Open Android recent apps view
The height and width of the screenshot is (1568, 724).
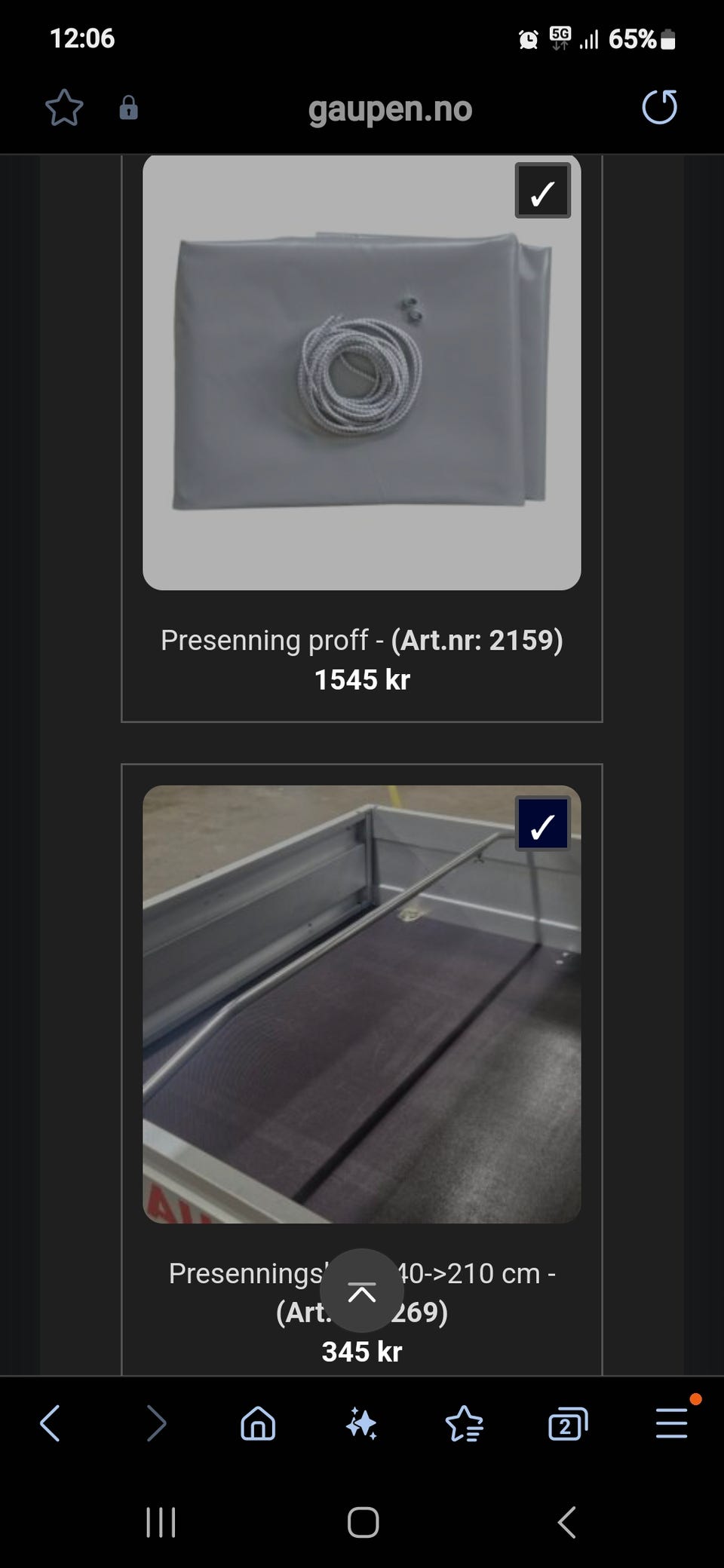pos(161,1523)
